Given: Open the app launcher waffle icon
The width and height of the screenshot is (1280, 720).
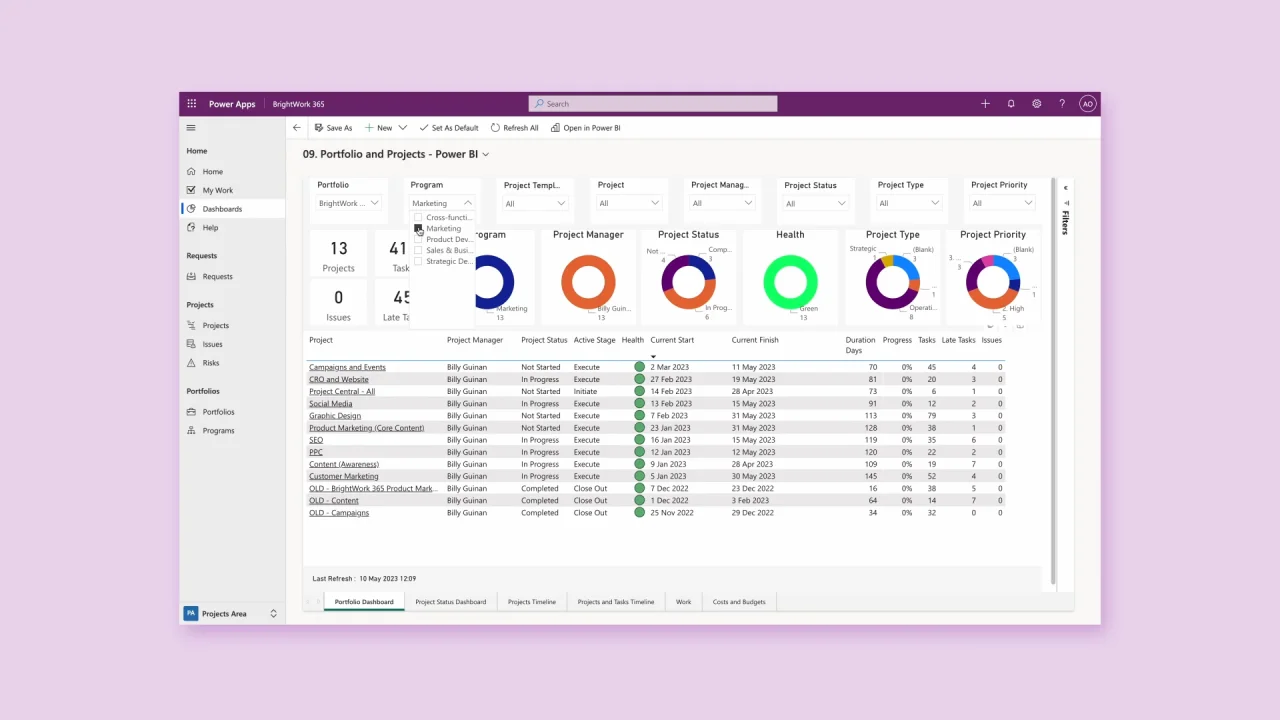Looking at the screenshot, I should point(192,104).
